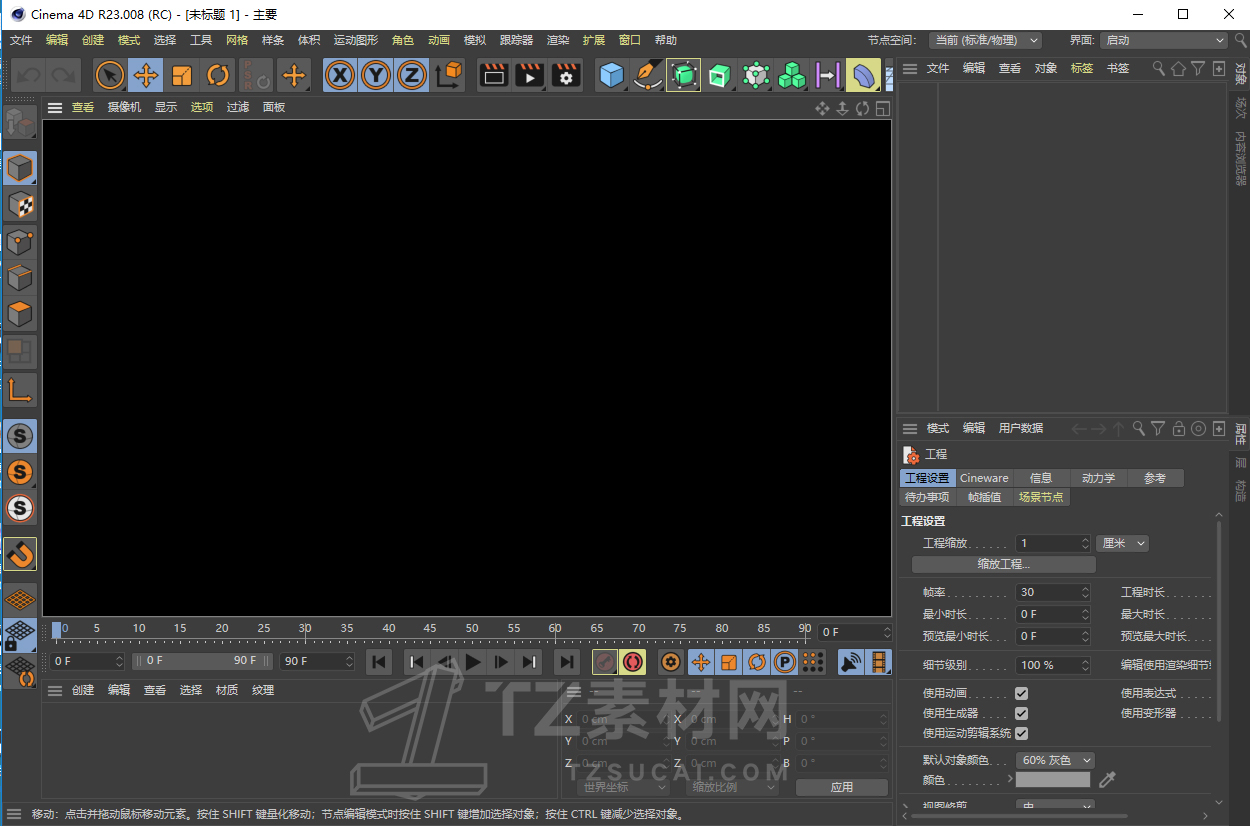This screenshot has width=1250, height=826.
Task: Switch to texture mode with the checkered cube
Action: 20,205
